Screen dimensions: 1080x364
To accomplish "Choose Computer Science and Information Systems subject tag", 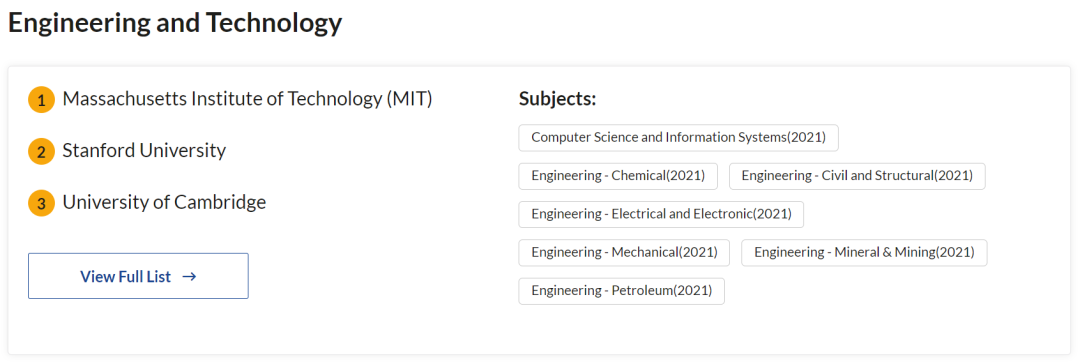I will point(678,137).
